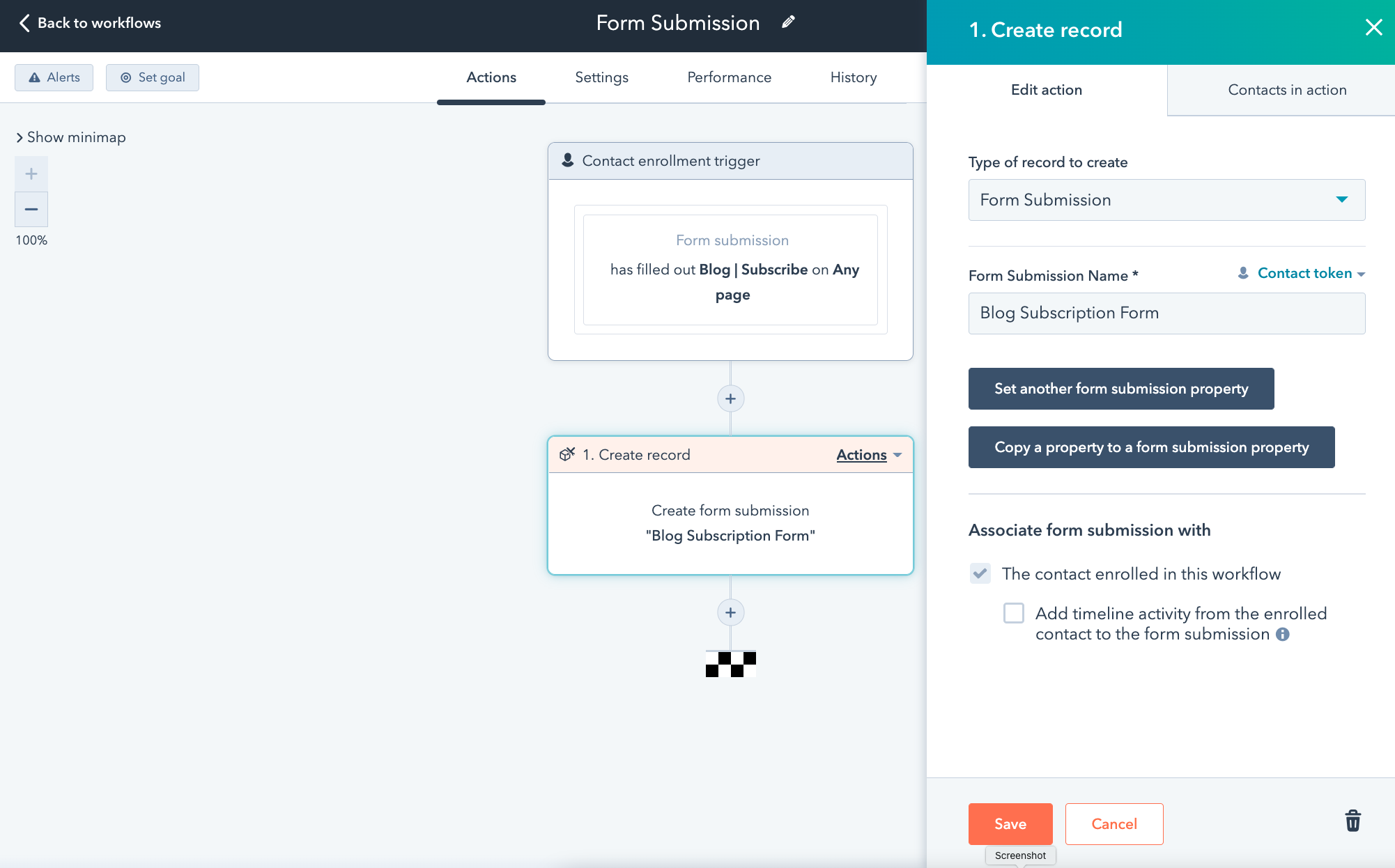Click Set another form submission property

tap(1120, 389)
